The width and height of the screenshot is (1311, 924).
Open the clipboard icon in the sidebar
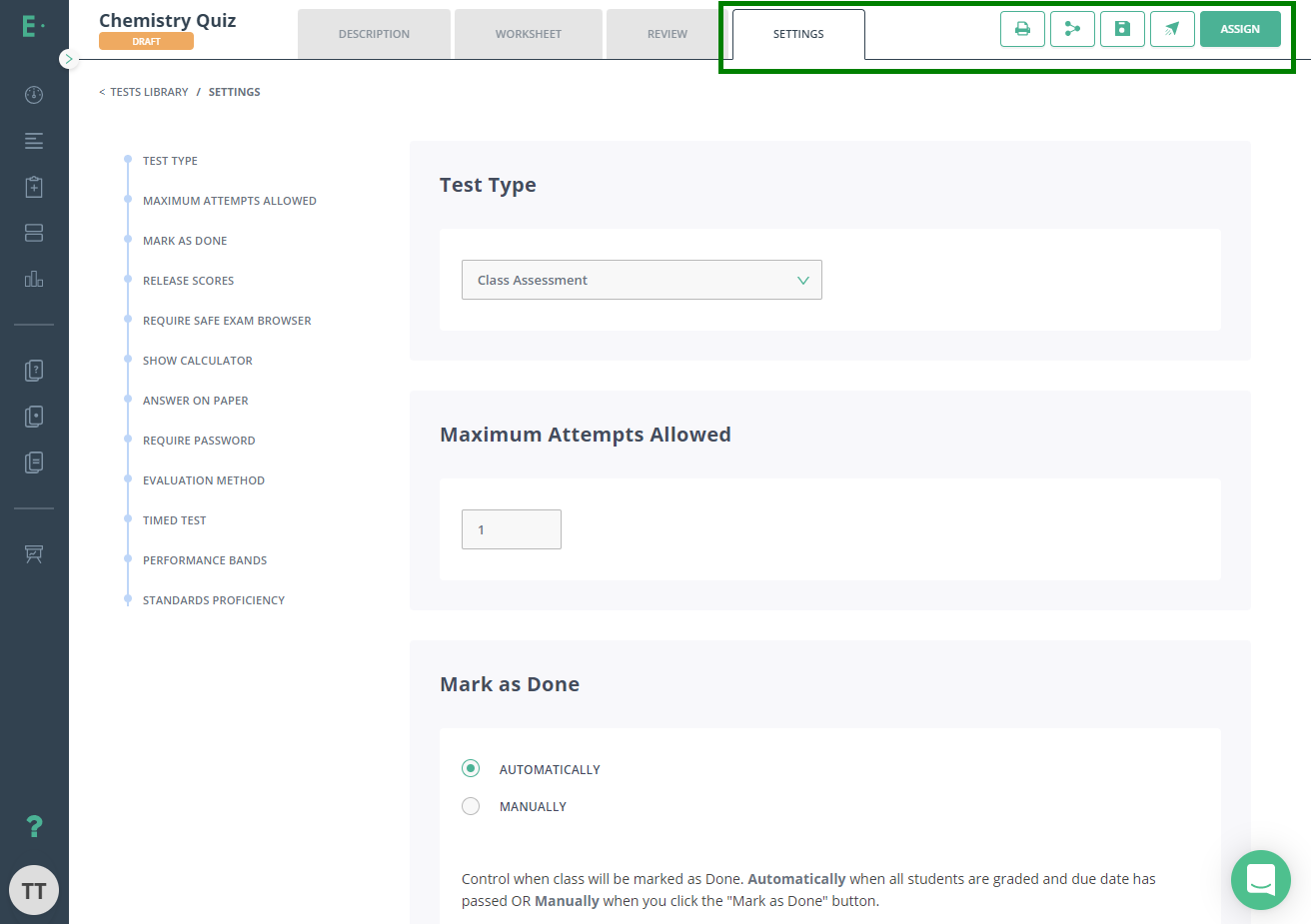33,187
